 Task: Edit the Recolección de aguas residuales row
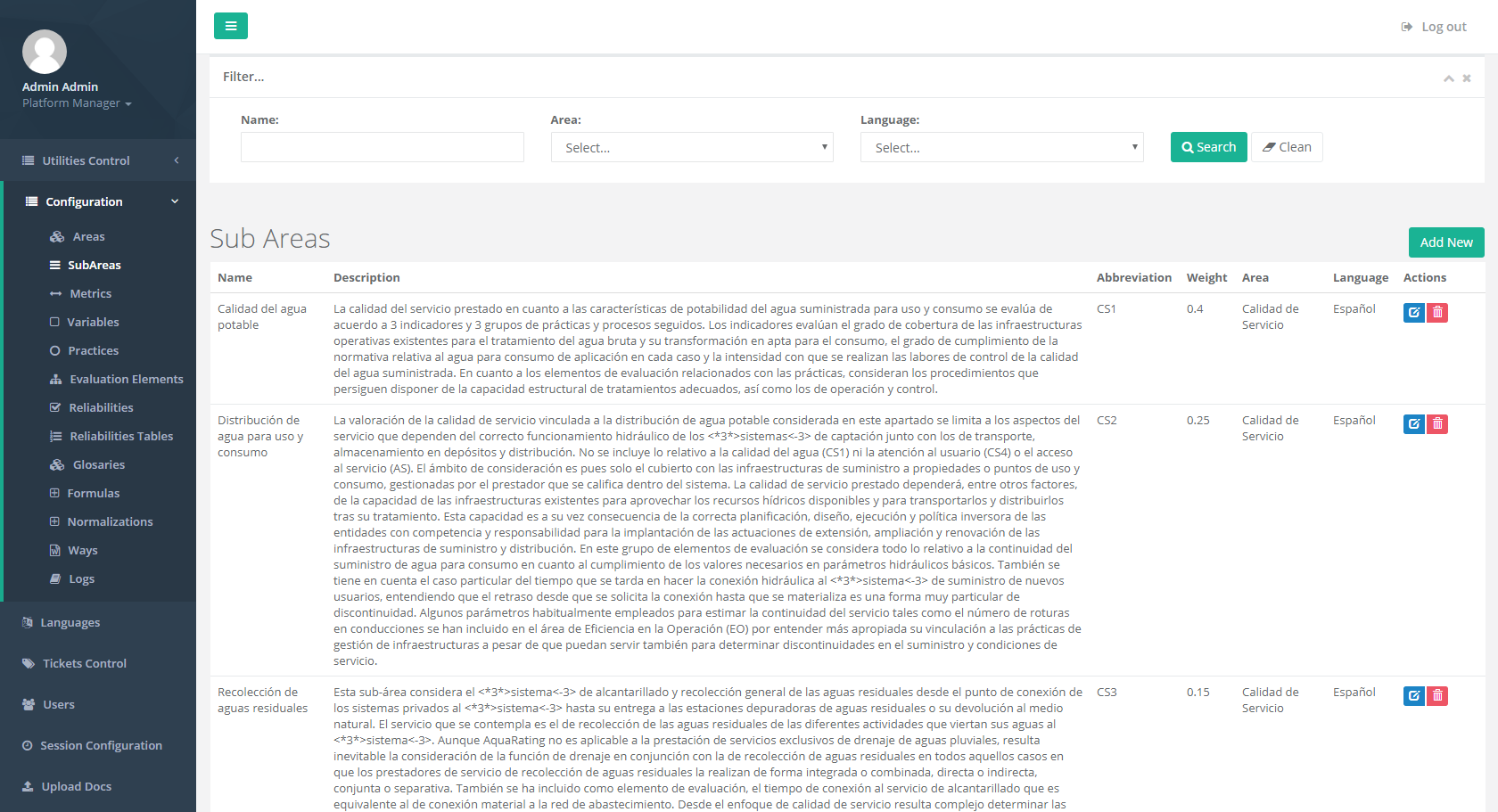(x=1414, y=695)
